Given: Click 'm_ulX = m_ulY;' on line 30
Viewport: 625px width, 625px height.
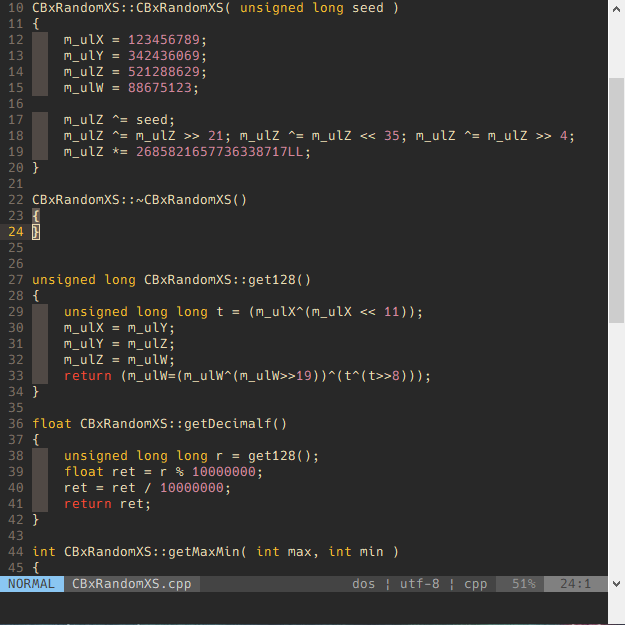Looking at the screenshot, I should click(120, 328).
